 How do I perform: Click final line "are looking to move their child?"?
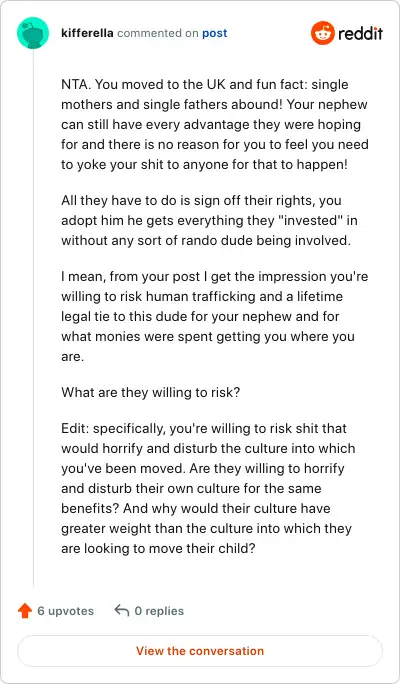coord(158,548)
